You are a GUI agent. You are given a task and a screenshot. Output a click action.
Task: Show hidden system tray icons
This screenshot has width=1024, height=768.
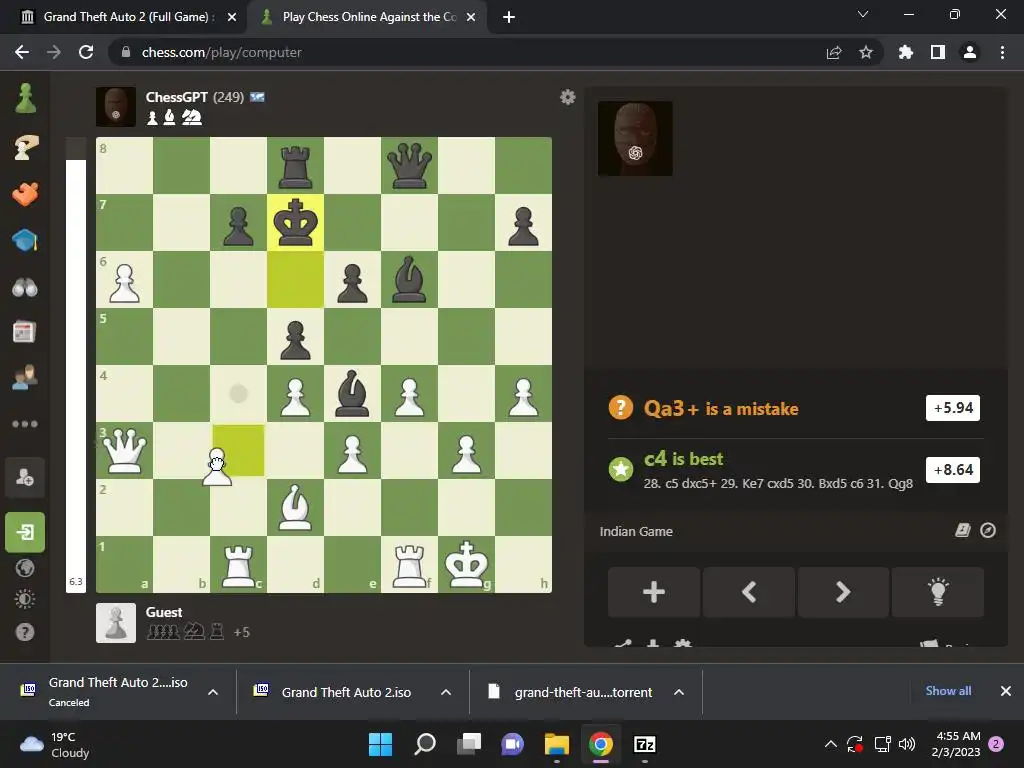tap(831, 744)
